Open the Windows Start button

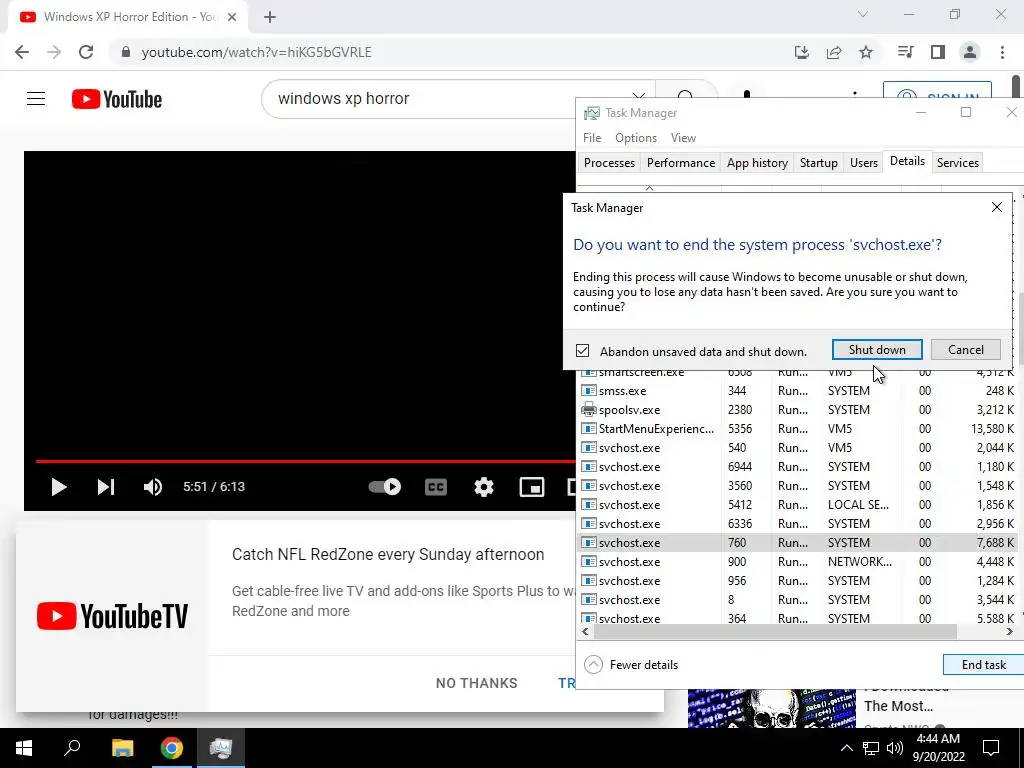tap(24, 748)
